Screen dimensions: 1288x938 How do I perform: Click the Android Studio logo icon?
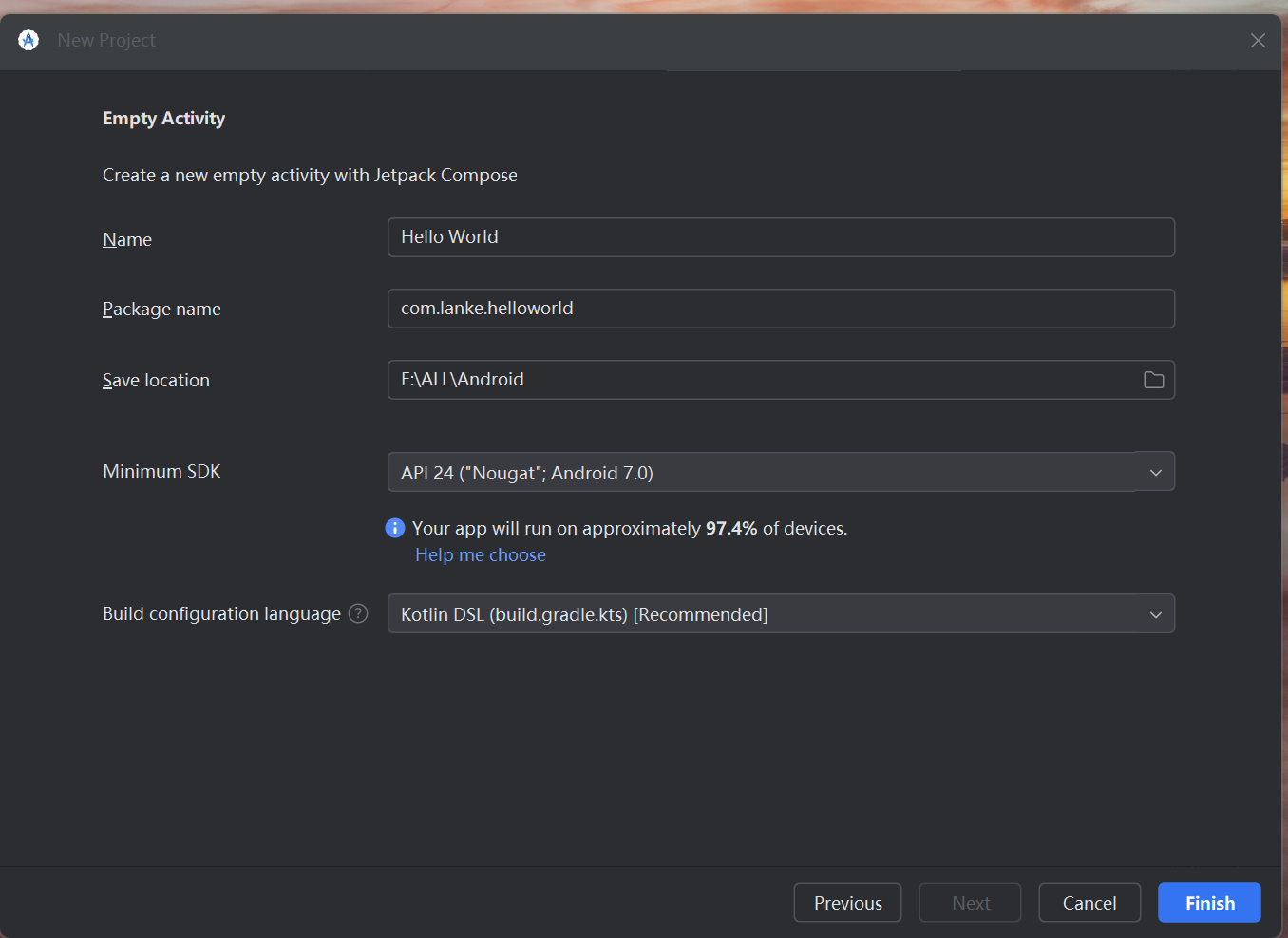tap(28, 40)
